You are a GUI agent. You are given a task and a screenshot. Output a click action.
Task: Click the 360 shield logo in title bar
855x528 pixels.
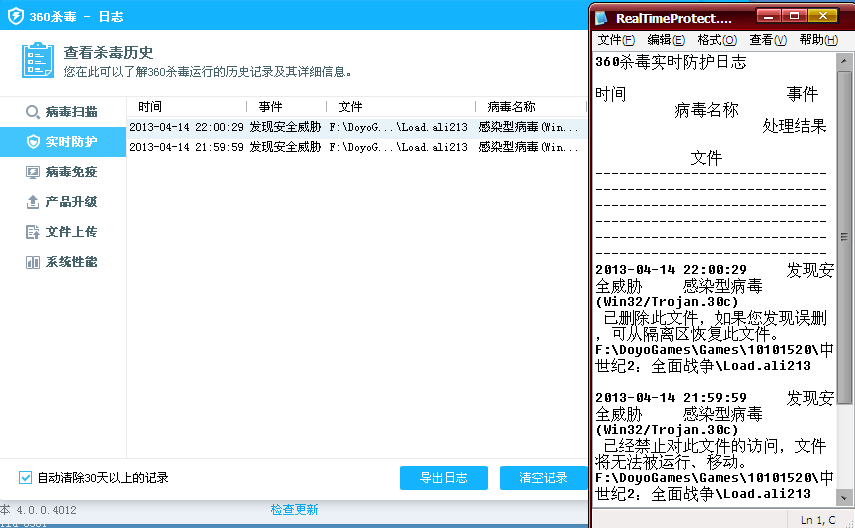16,16
